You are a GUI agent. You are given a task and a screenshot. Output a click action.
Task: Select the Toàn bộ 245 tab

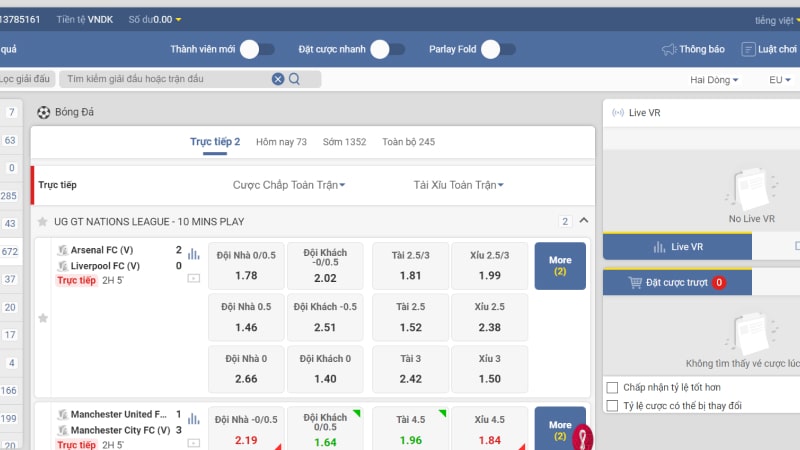click(x=409, y=142)
